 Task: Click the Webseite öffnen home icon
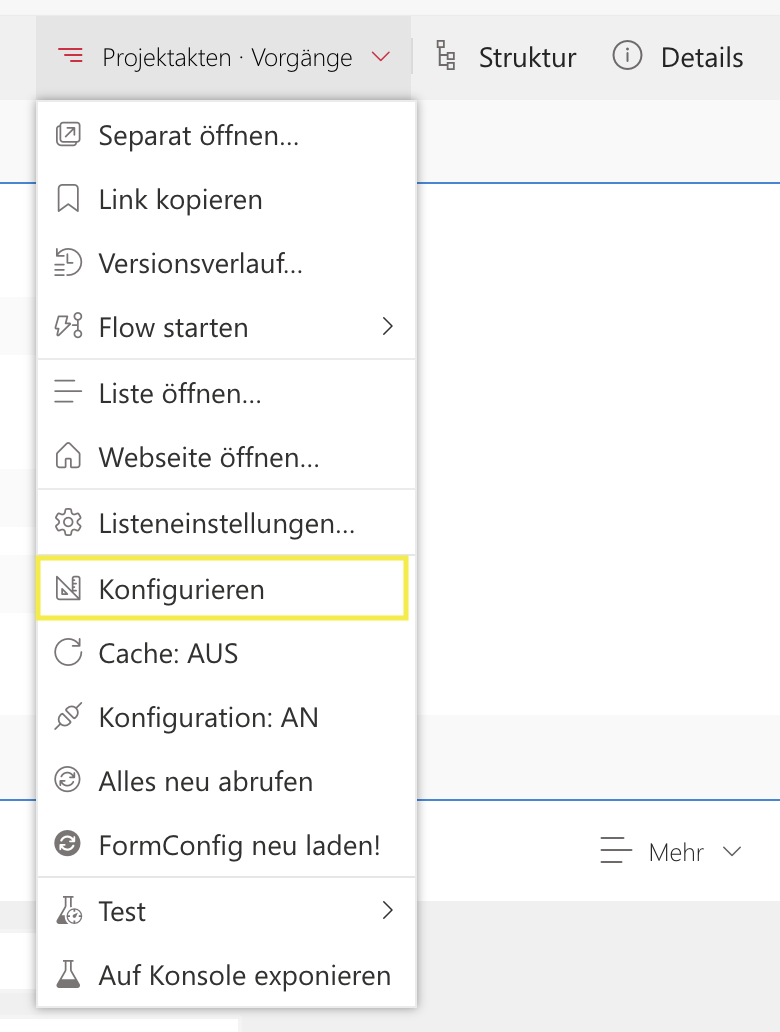(x=68, y=457)
